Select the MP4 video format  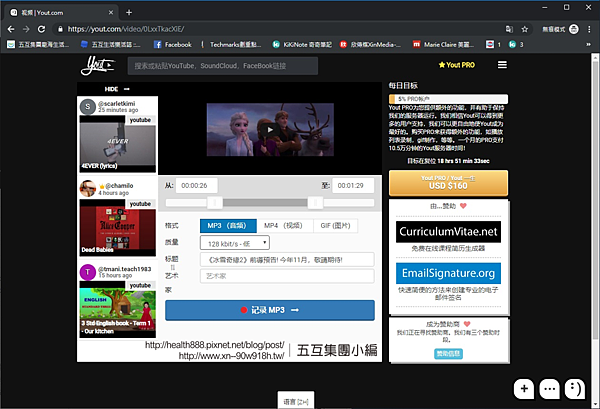click(x=285, y=226)
